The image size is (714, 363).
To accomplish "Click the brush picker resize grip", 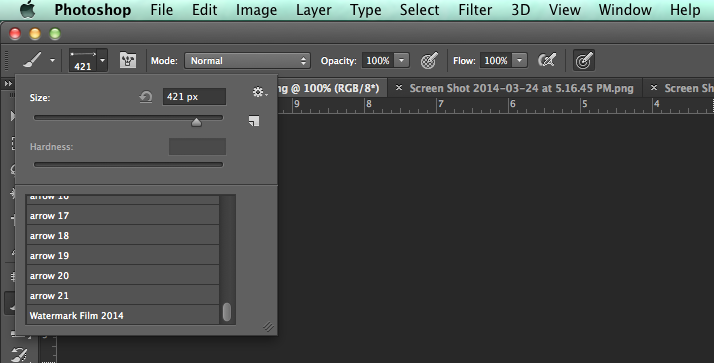I will click(269, 327).
